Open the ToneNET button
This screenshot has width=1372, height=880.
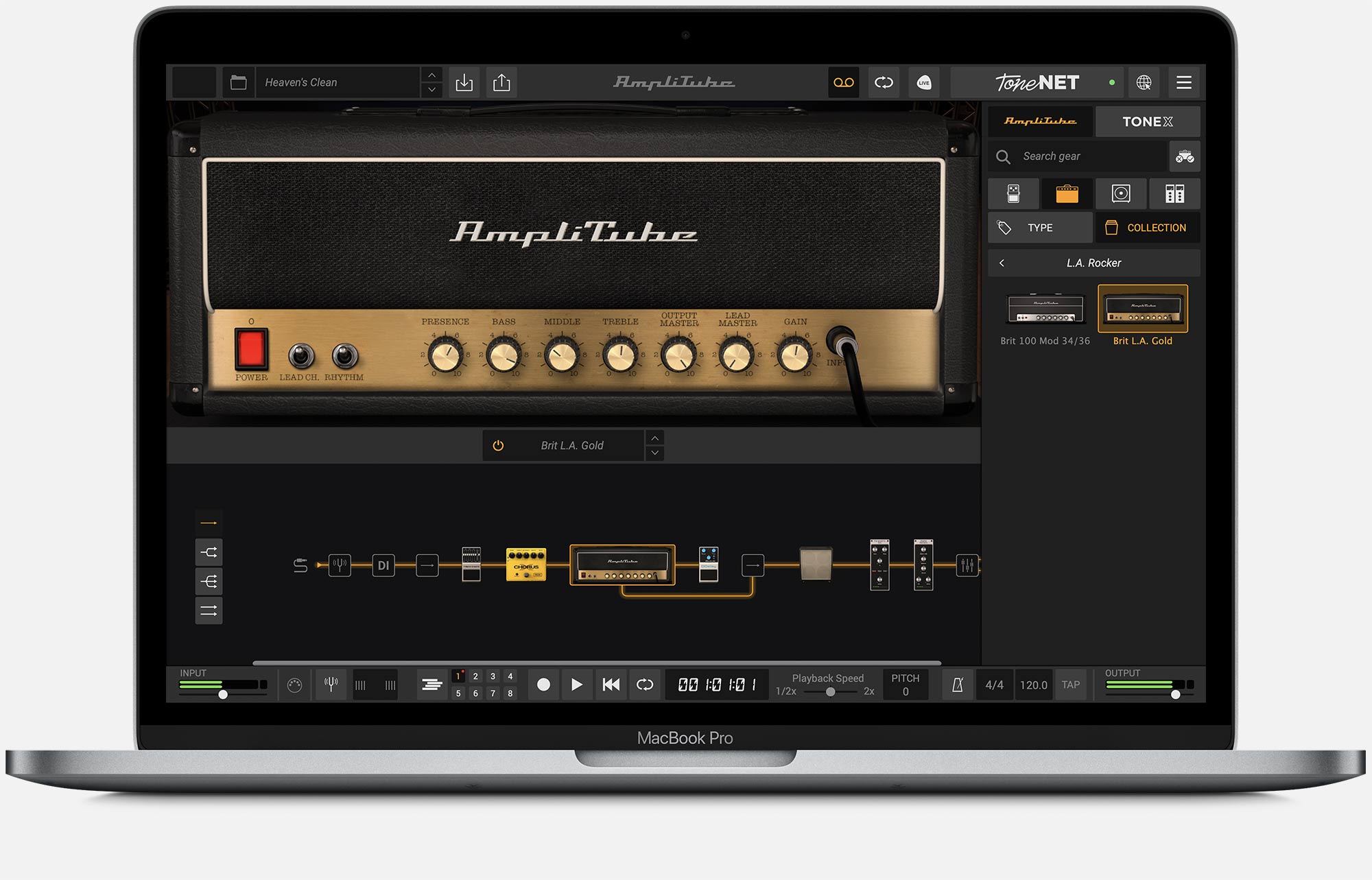tap(1037, 82)
